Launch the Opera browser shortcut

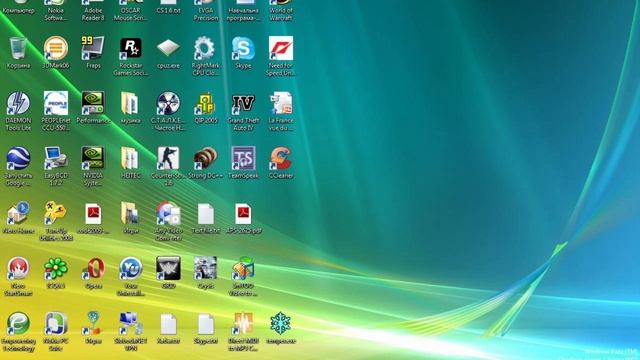tap(93, 269)
